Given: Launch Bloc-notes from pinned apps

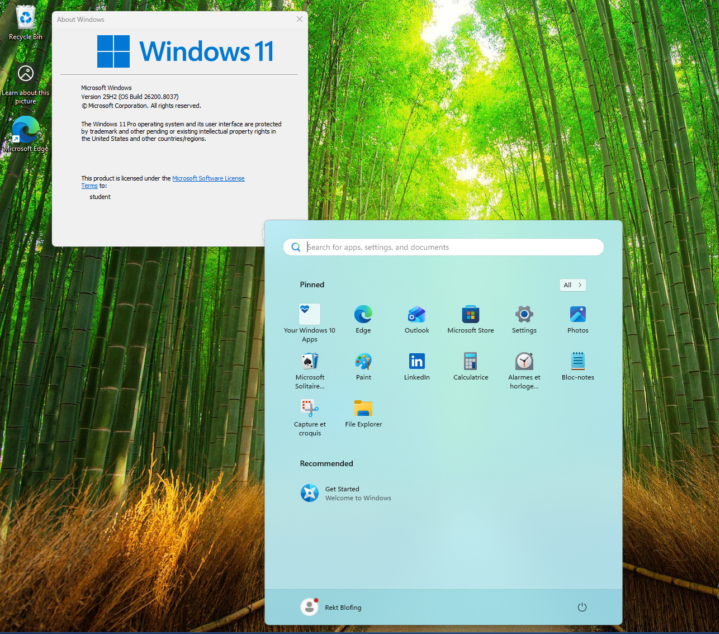Looking at the screenshot, I should (x=578, y=366).
